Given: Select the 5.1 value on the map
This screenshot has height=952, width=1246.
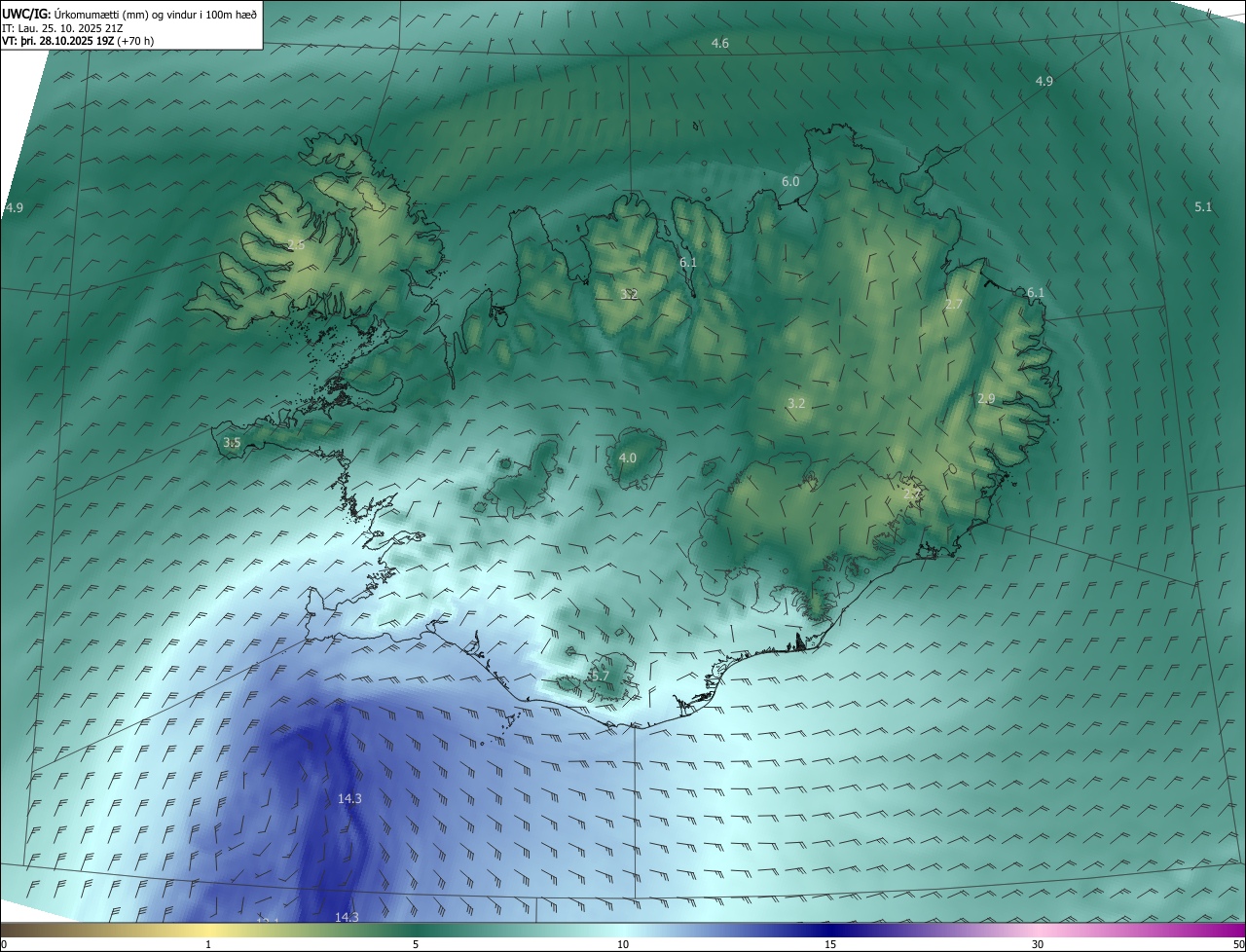Looking at the screenshot, I should tap(1203, 206).
